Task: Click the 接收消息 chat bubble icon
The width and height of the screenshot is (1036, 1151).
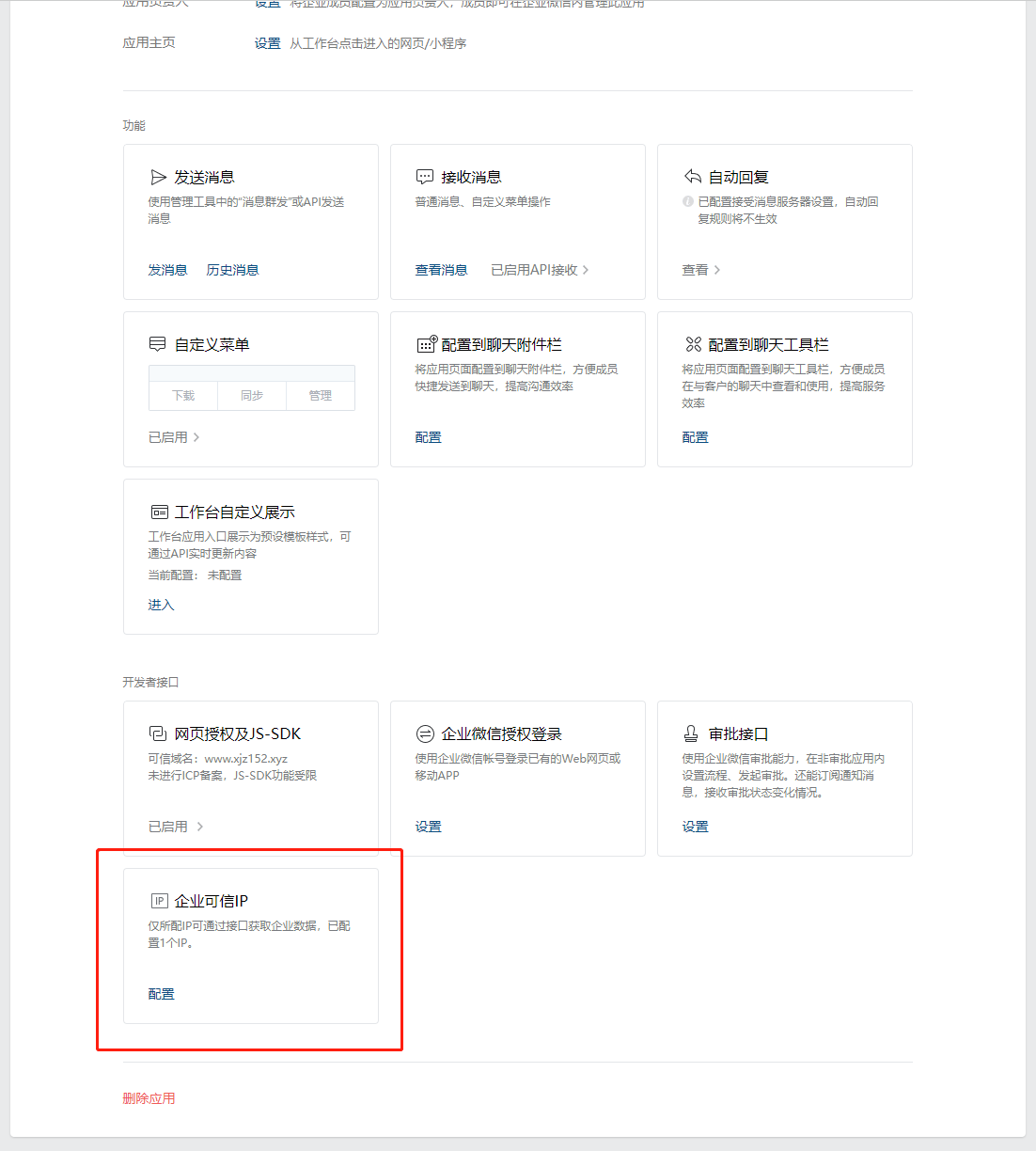Action: (425, 177)
